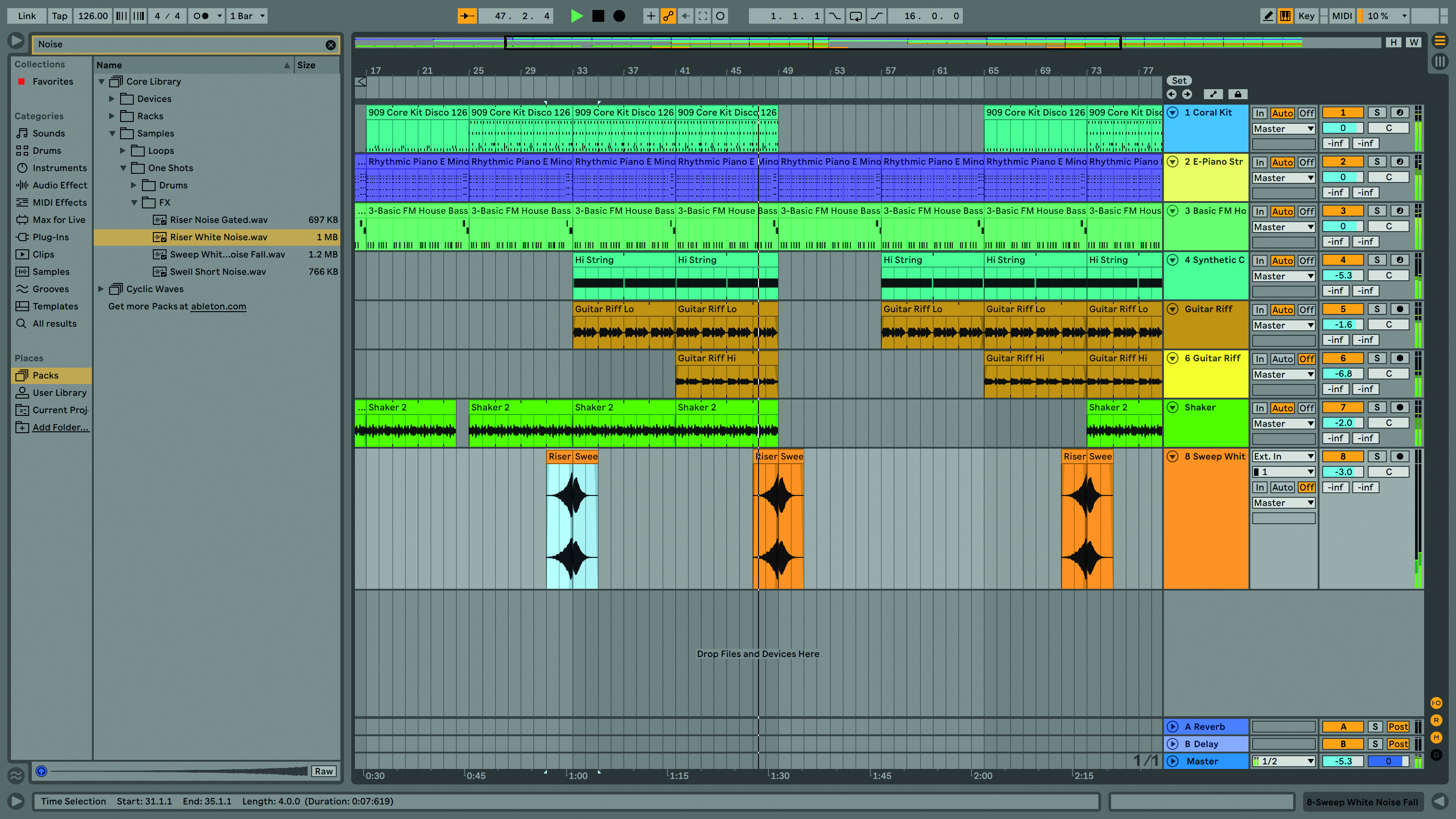This screenshot has width=1456, height=819.
Task: Toggle Raw preview button
Action: [x=324, y=772]
